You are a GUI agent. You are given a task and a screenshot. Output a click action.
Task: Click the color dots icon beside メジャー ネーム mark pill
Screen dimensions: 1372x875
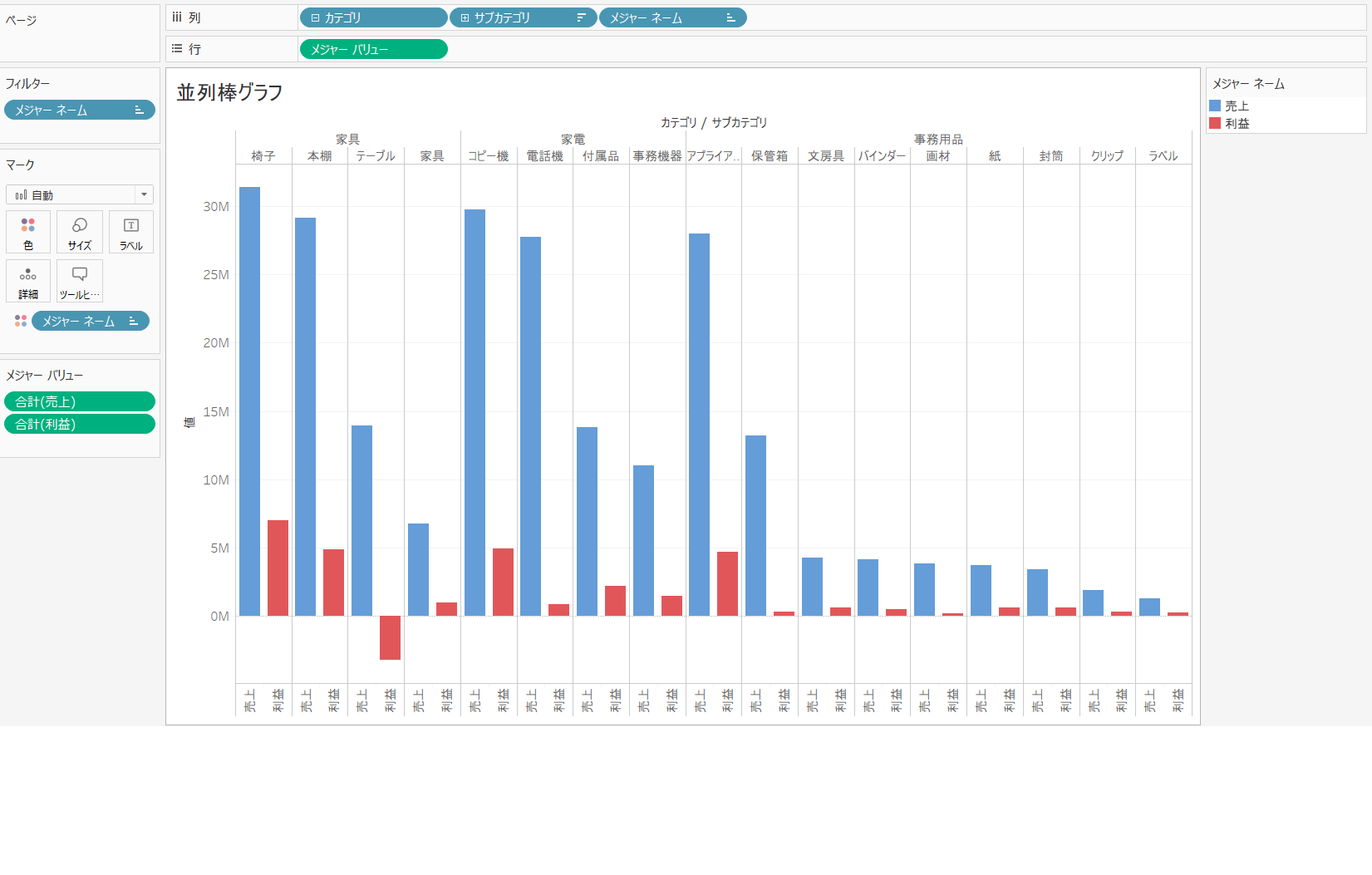point(21,321)
